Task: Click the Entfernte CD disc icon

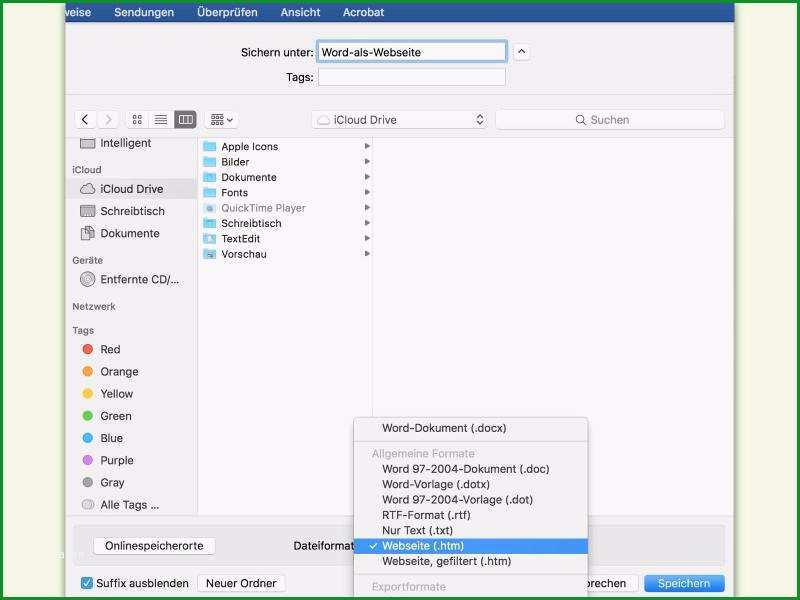Action: tap(88, 279)
